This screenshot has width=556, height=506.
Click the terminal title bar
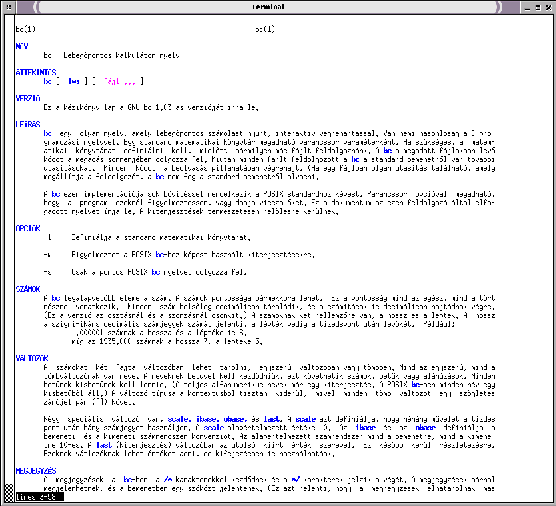click(268, 7)
